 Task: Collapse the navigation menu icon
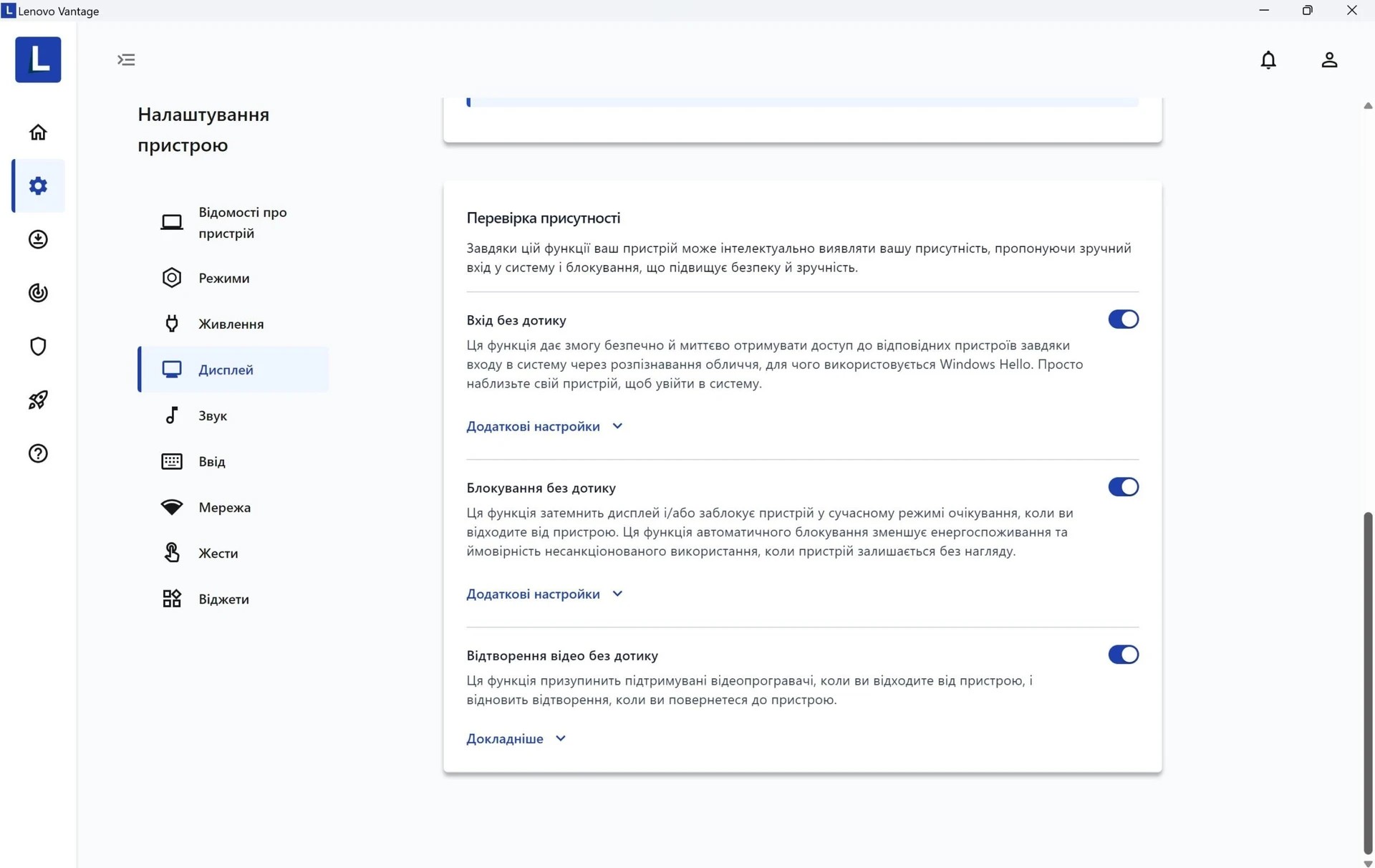[126, 60]
